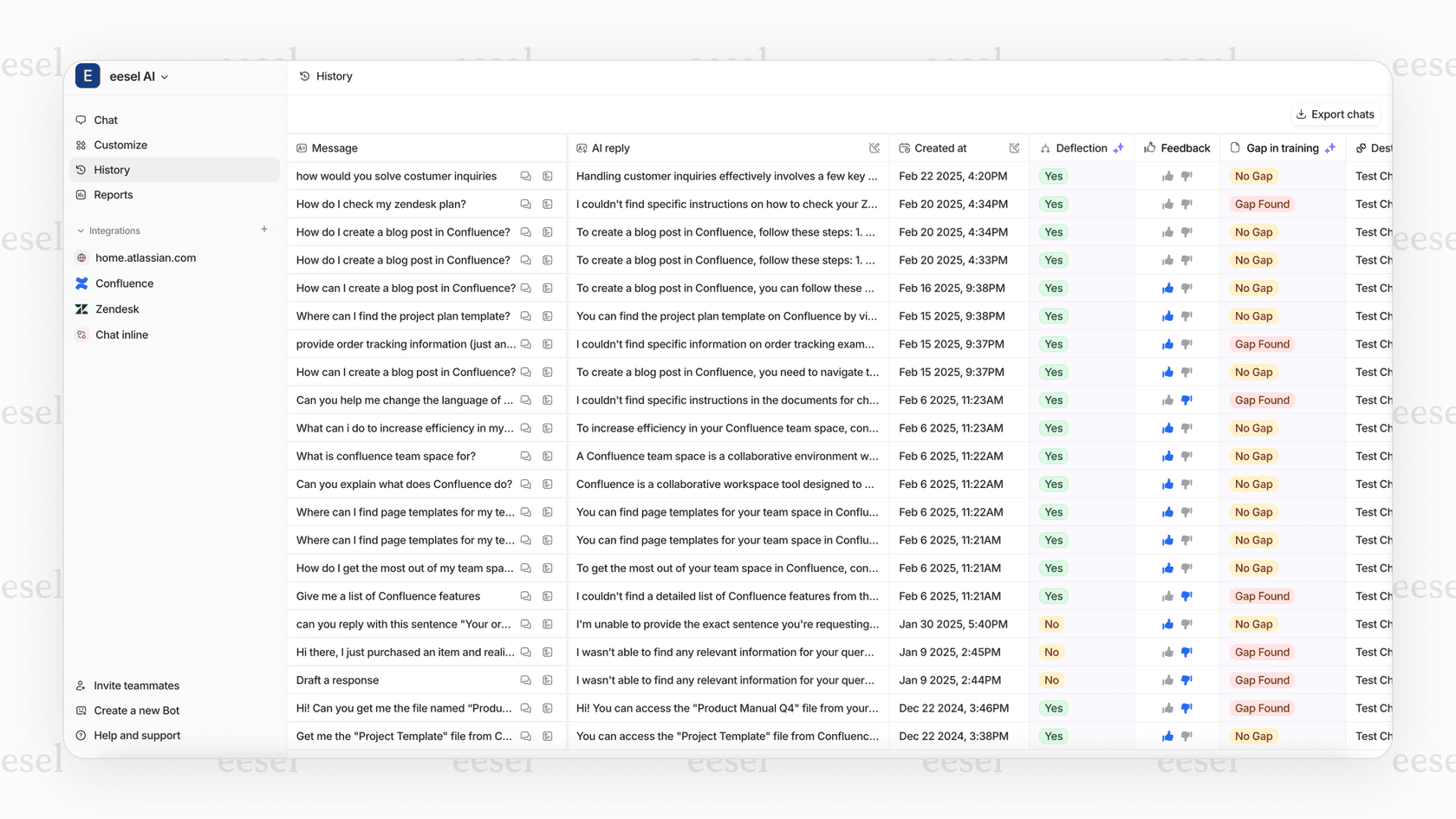Click the sparkle icon beside Deflection header
Image resolution: width=1456 pixels, height=819 pixels.
1119,148
